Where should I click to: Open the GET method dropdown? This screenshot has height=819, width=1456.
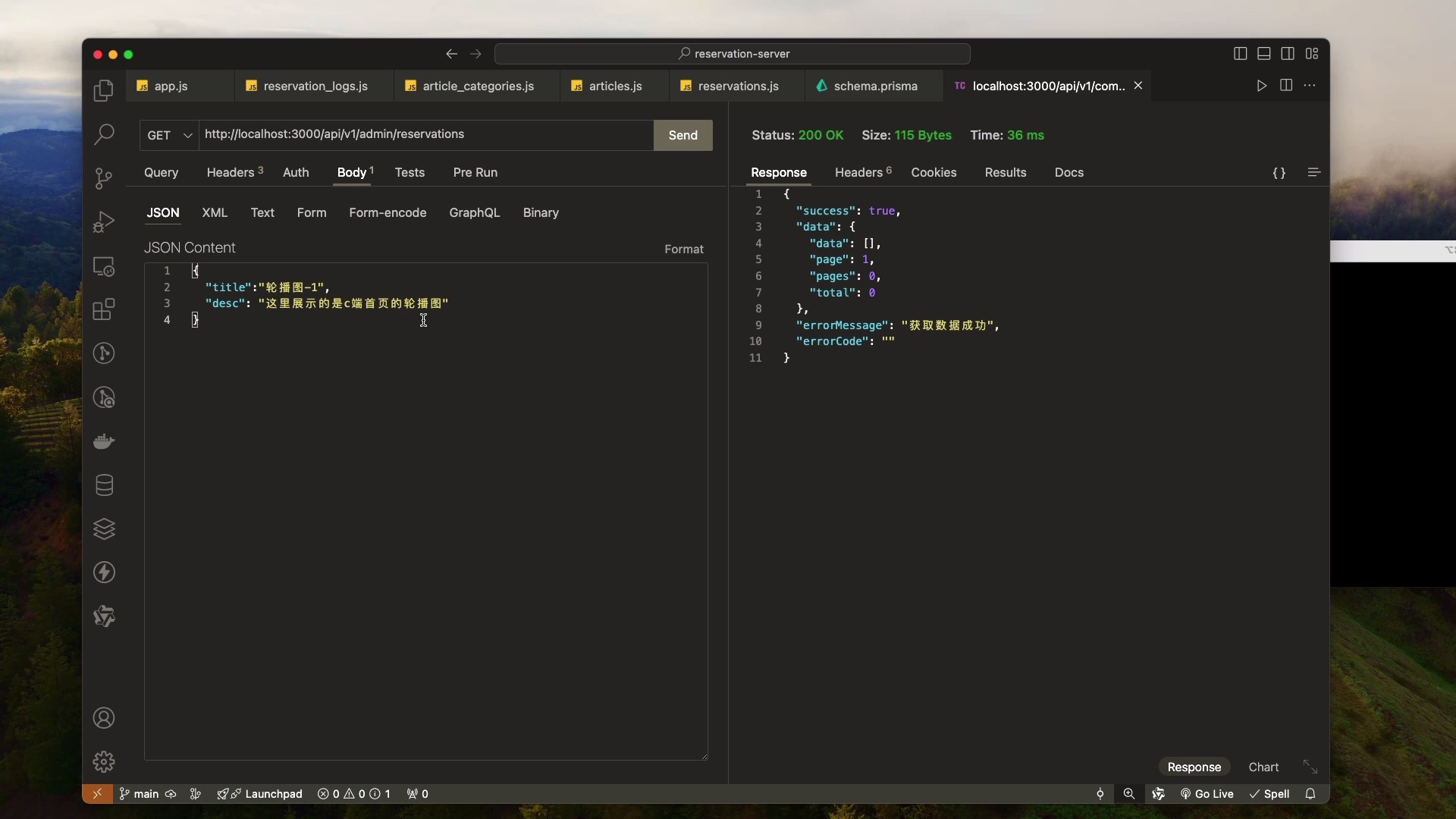(168, 135)
